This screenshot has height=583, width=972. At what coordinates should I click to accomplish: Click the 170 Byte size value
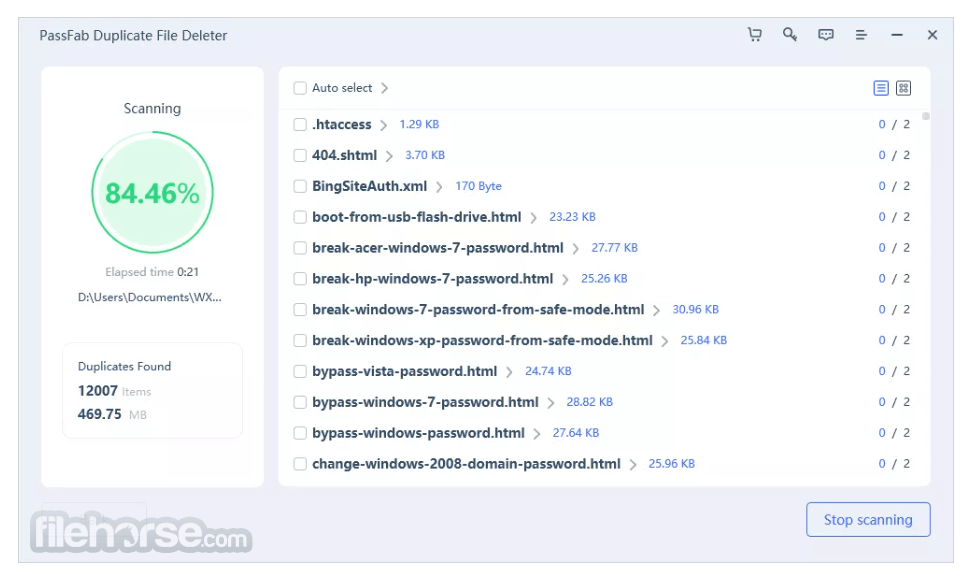pos(479,186)
